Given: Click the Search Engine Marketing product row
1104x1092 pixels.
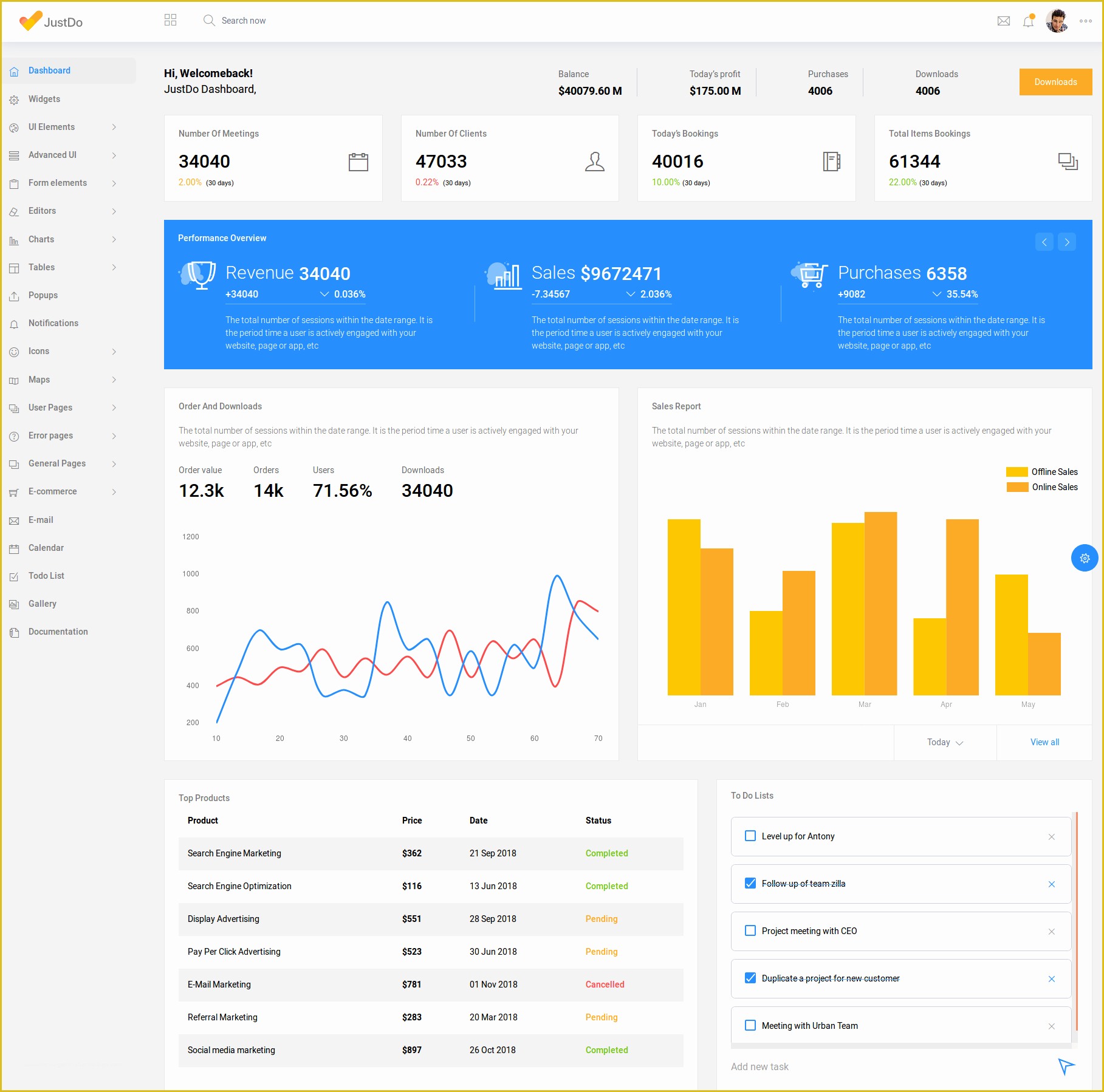Looking at the screenshot, I should (431, 853).
